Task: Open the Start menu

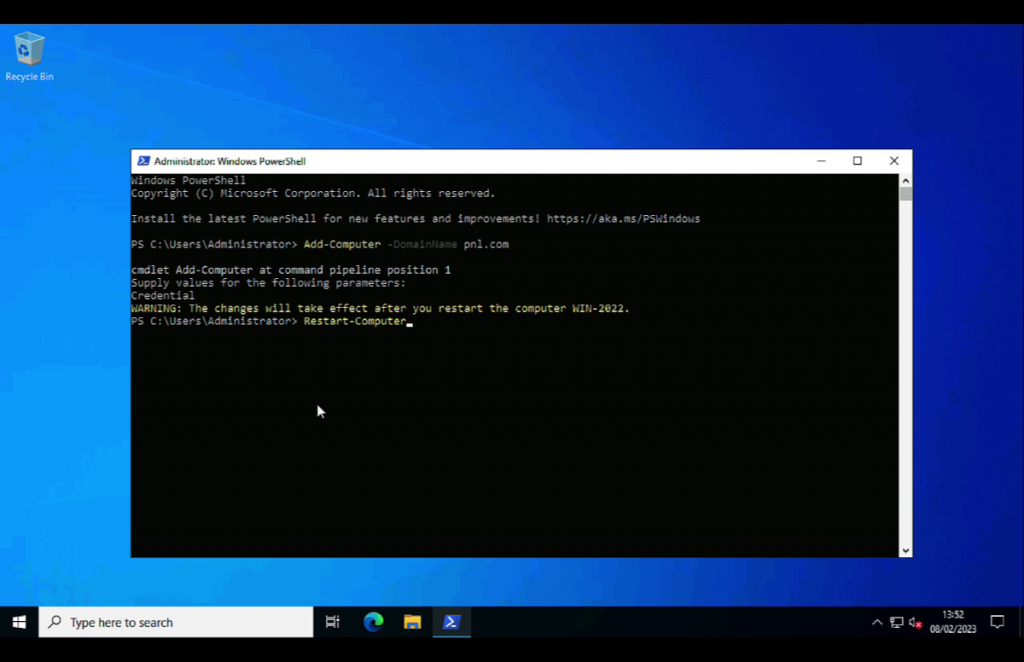Action: point(19,622)
